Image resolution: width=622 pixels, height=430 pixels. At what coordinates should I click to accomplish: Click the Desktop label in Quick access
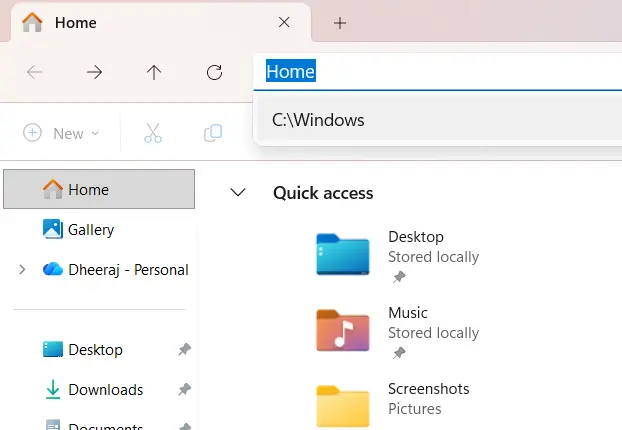[x=416, y=237]
